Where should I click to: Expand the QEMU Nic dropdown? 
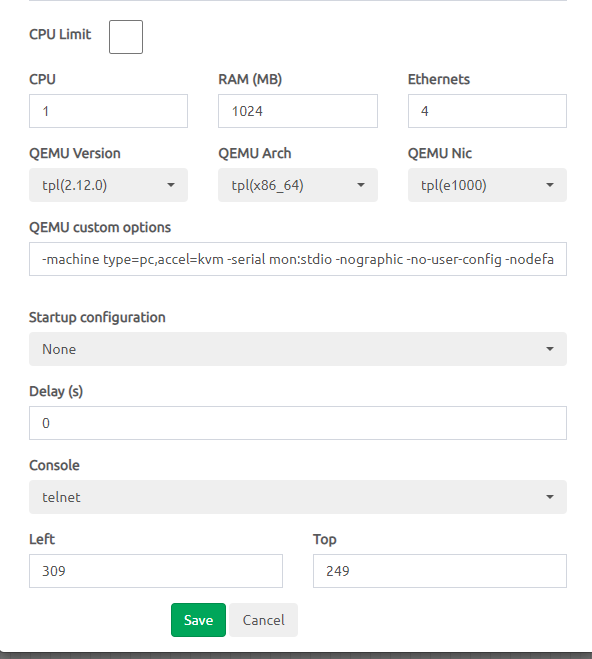487,185
